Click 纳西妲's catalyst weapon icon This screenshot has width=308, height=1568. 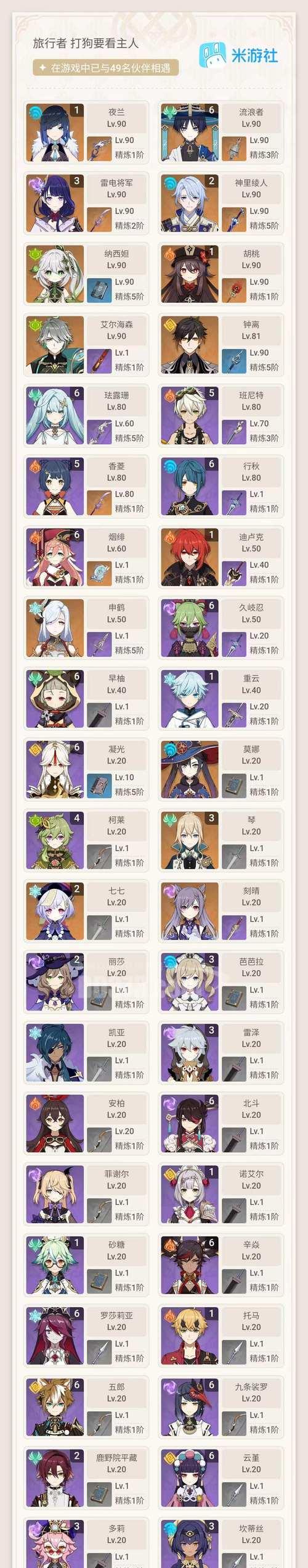tap(99, 290)
